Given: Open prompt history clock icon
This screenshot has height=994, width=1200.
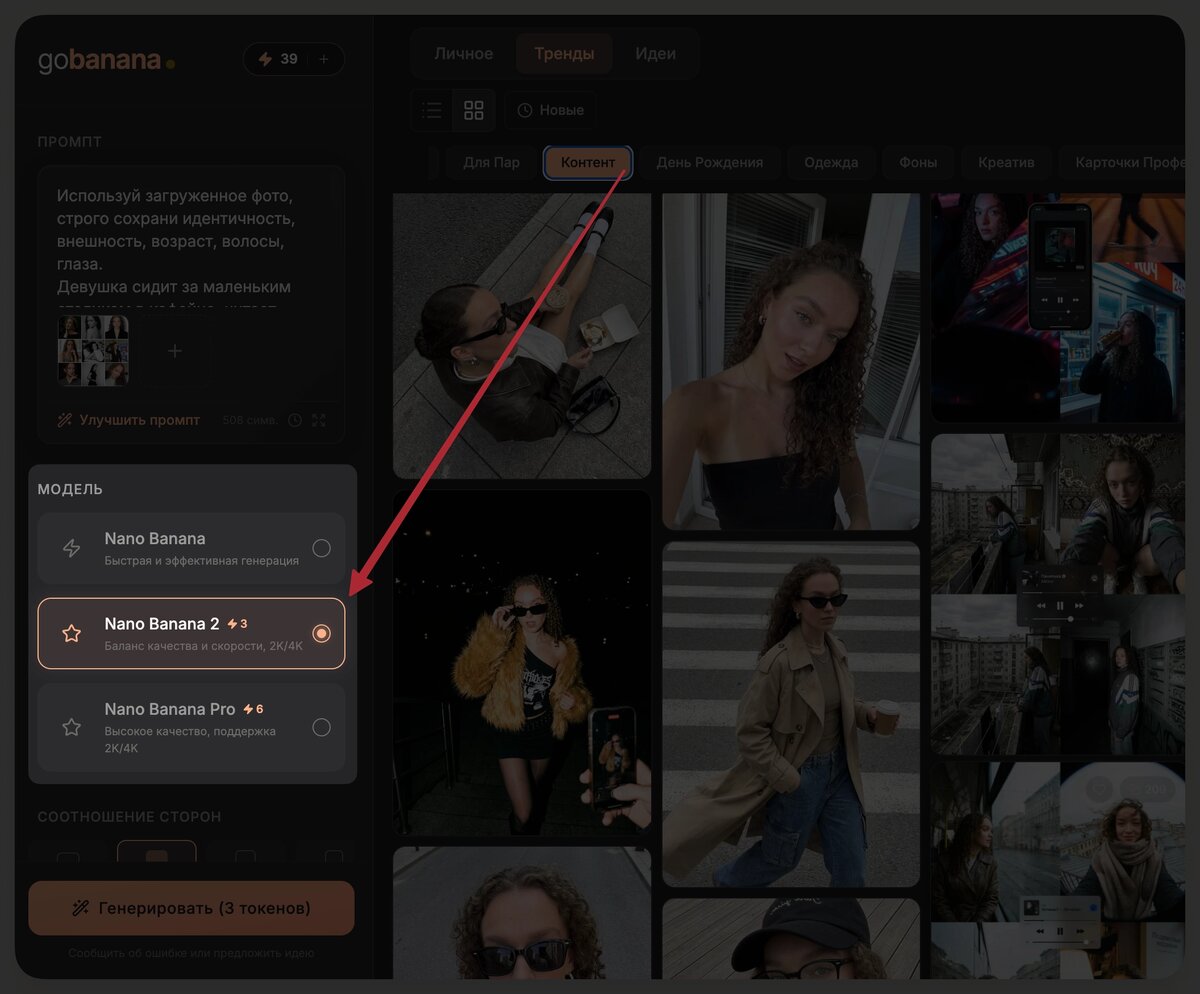Looking at the screenshot, I should click(x=294, y=421).
